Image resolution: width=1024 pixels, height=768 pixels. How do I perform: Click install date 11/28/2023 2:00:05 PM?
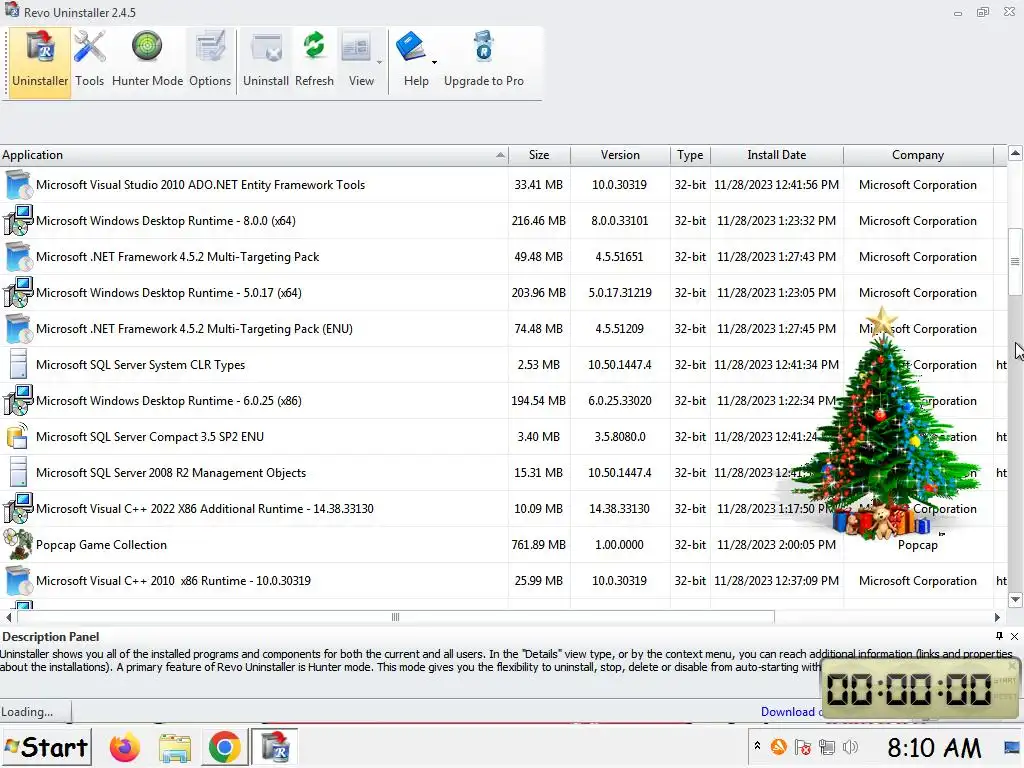[776, 545]
